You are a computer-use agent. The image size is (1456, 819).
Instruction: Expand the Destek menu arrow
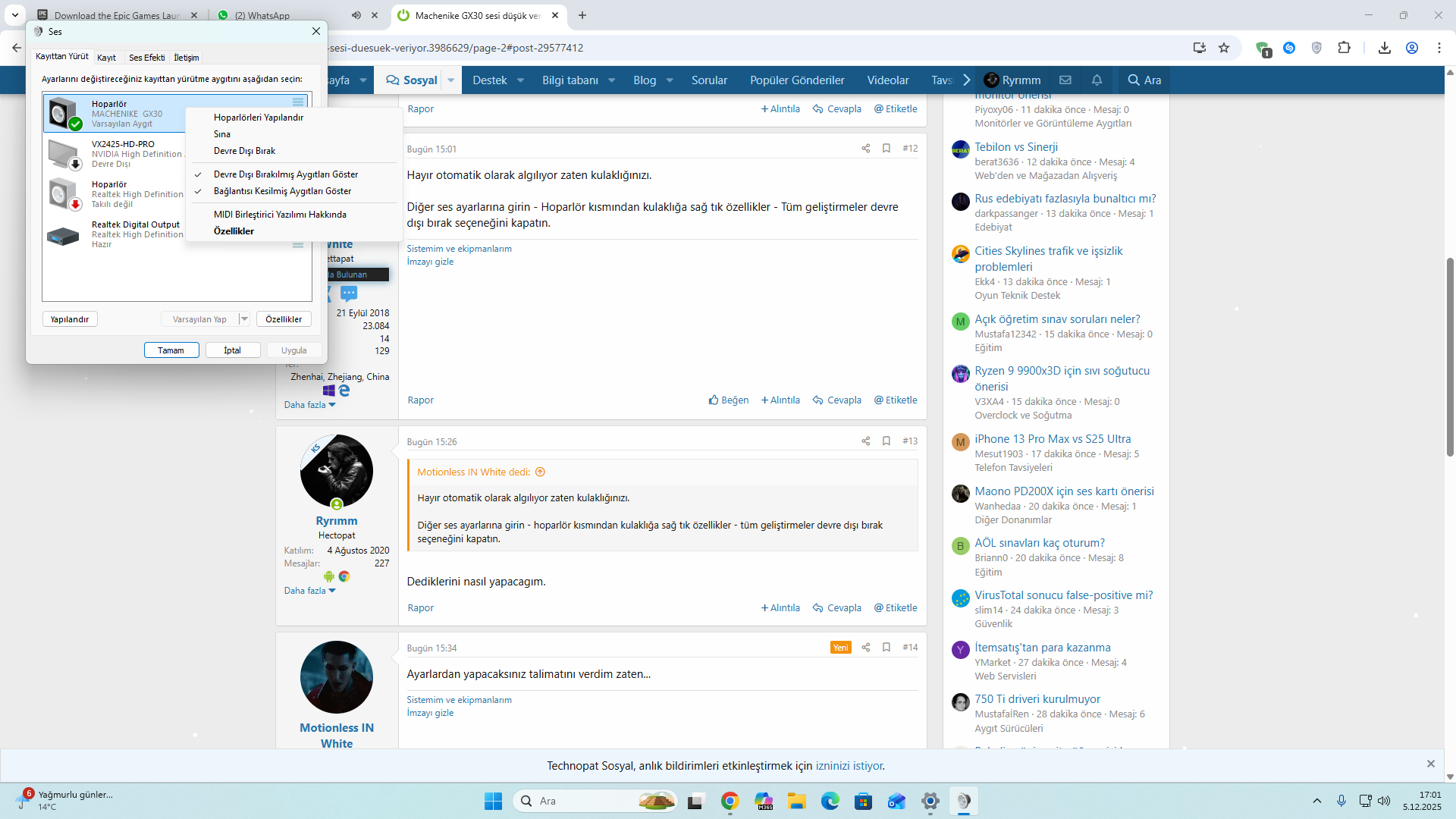click(520, 80)
